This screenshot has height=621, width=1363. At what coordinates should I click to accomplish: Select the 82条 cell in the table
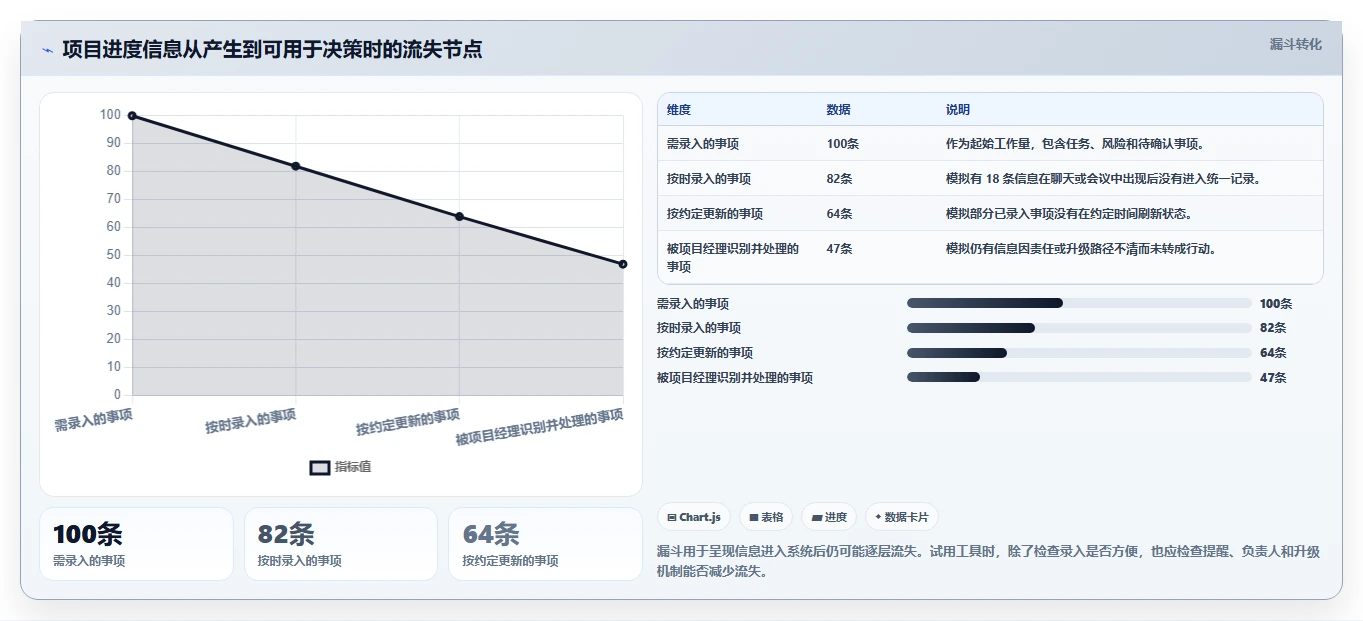pos(840,179)
